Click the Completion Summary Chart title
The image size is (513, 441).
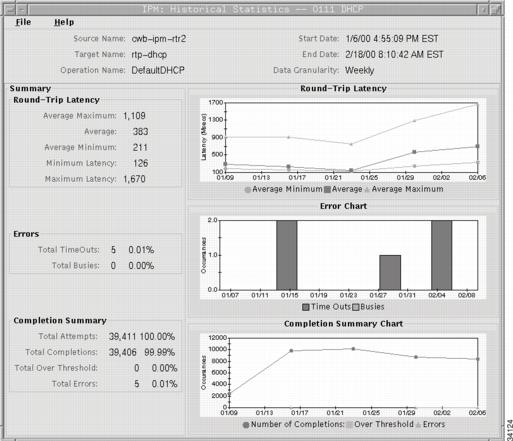click(x=343, y=324)
